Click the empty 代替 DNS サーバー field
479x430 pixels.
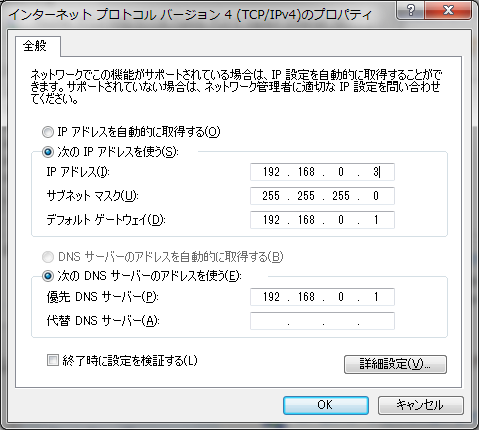click(x=322, y=321)
